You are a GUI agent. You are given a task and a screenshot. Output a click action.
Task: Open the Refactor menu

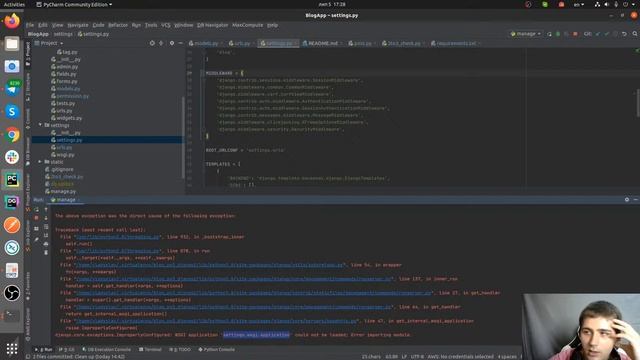(118, 25)
